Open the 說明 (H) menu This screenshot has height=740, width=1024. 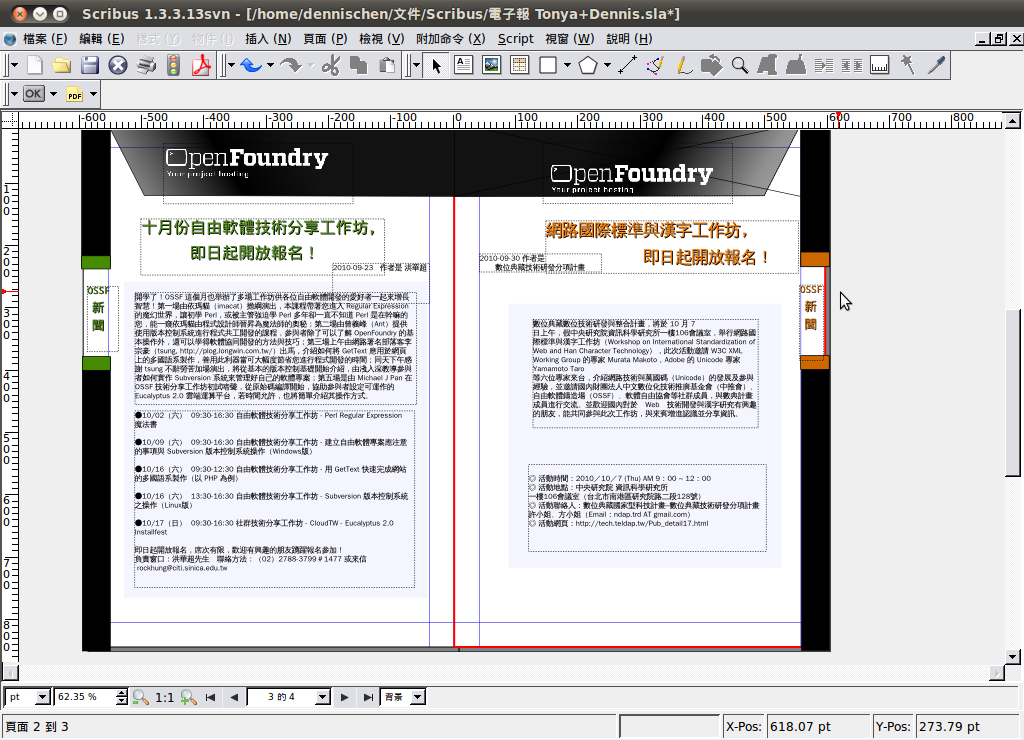coord(629,39)
